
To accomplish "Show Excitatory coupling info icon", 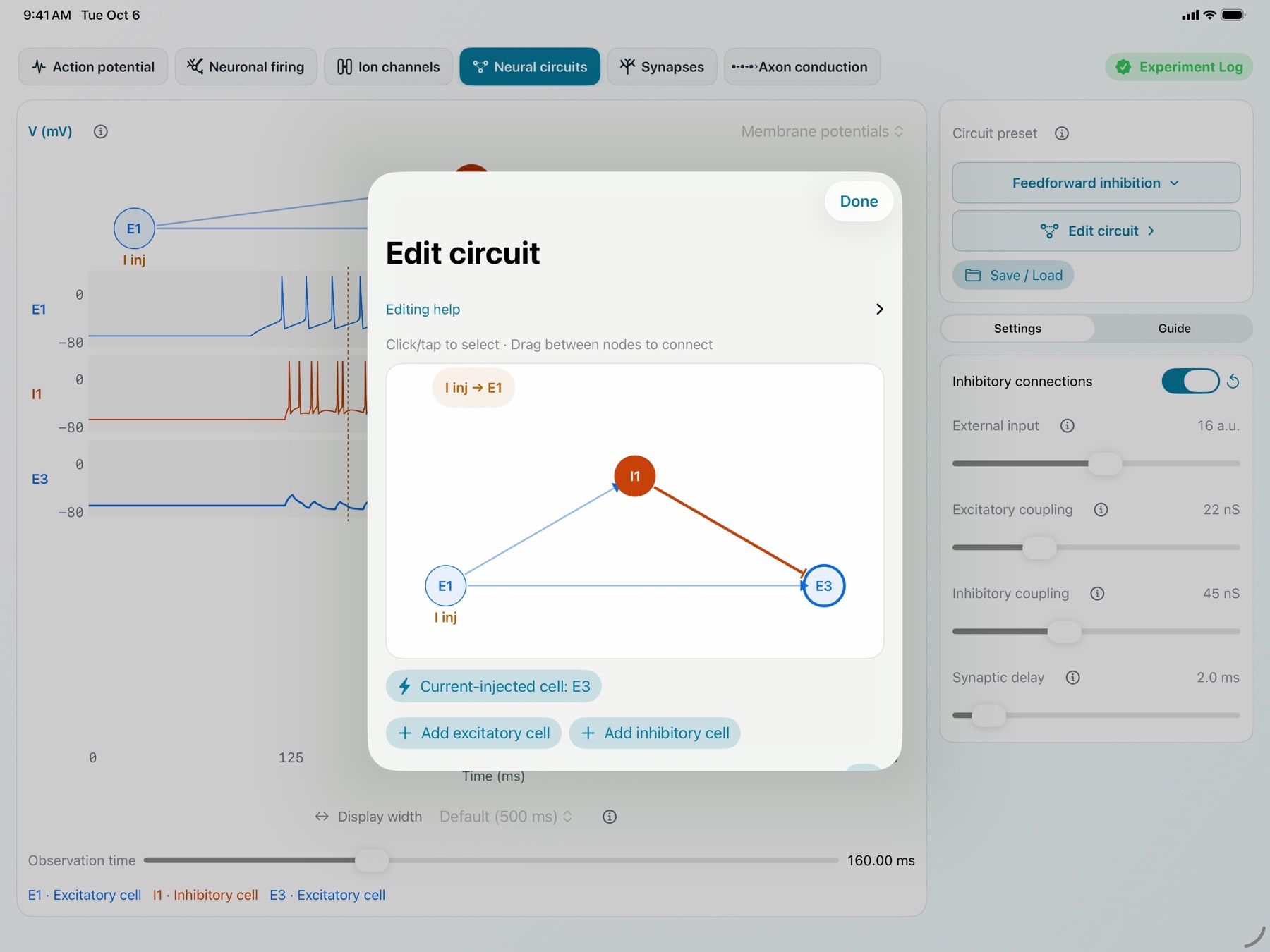I will click(x=1101, y=509).
